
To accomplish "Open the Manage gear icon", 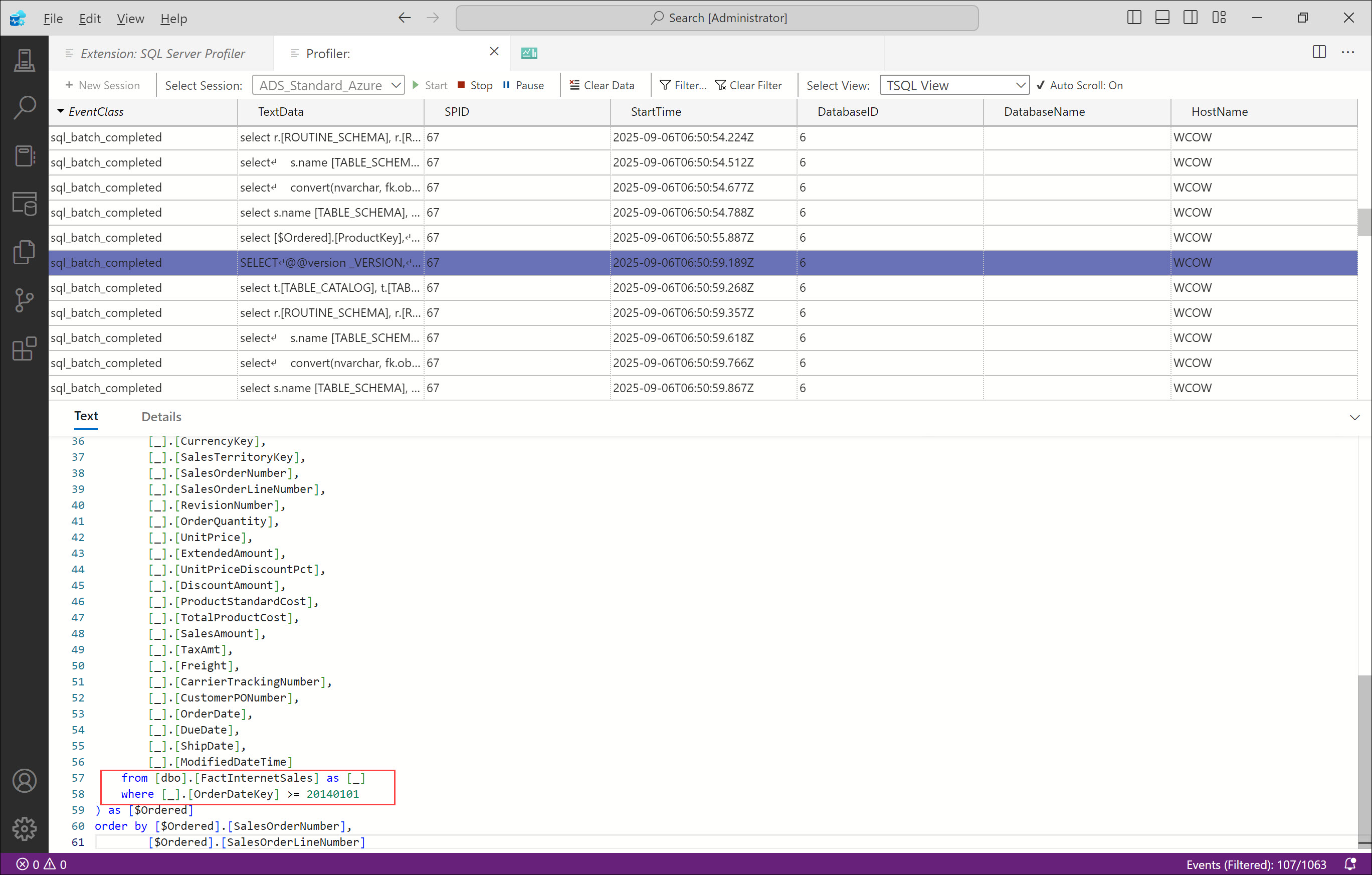I will click(x=24, y=828).
